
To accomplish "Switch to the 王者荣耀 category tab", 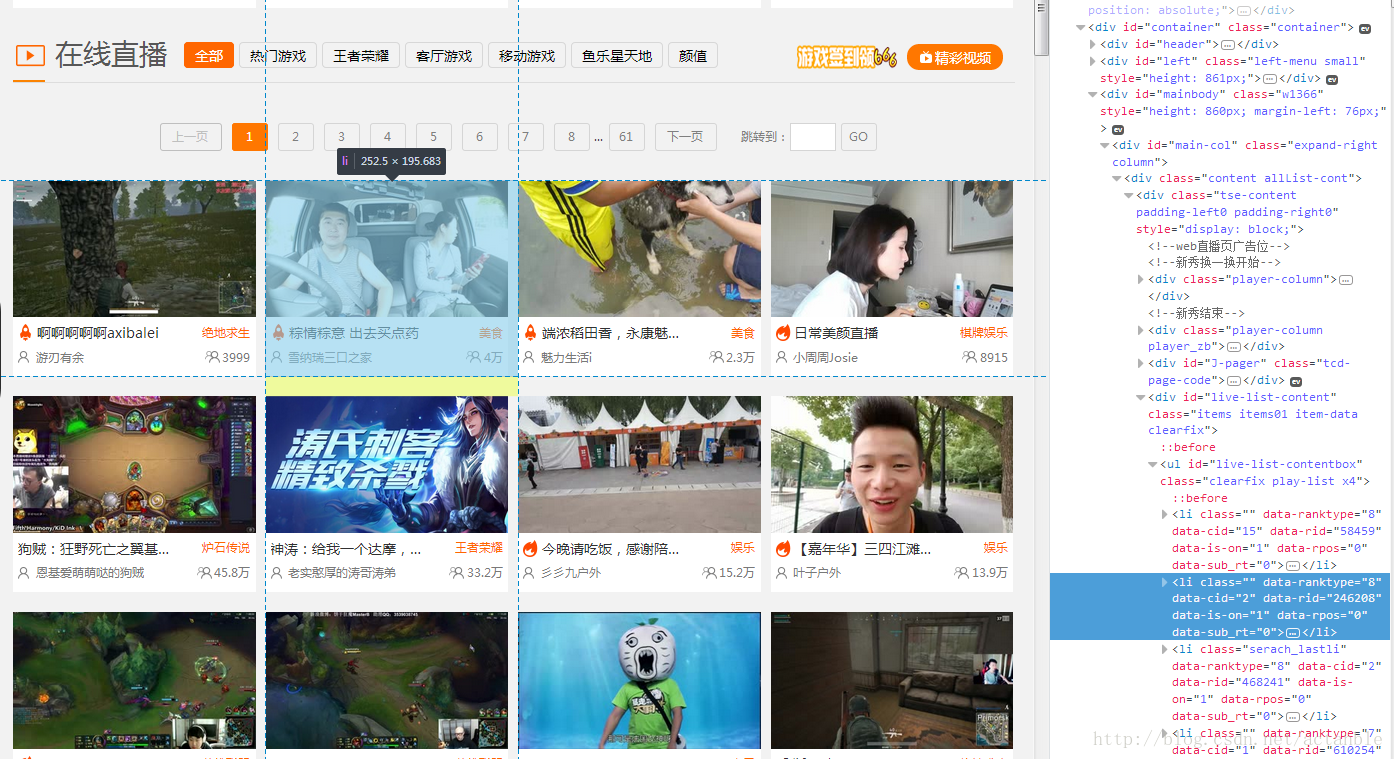I will click(361, 56).
